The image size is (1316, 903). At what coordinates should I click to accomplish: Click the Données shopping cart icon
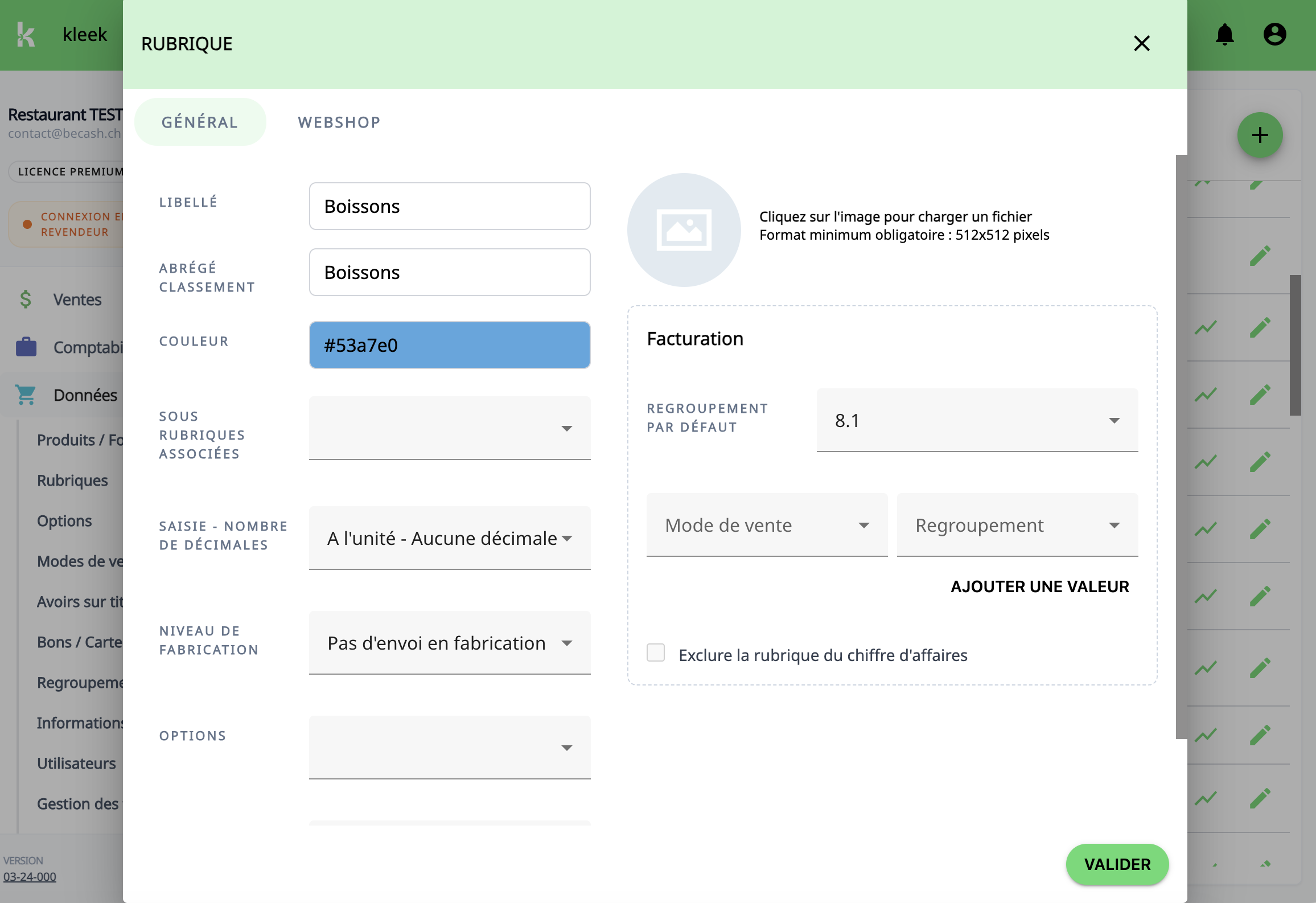coord(26,395)
